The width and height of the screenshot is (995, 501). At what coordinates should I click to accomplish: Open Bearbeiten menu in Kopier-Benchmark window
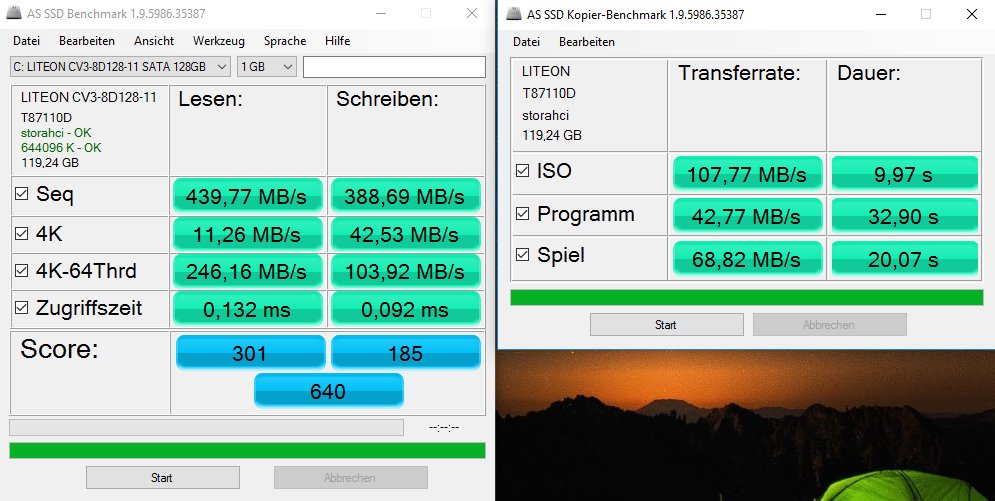coord(586,42)
